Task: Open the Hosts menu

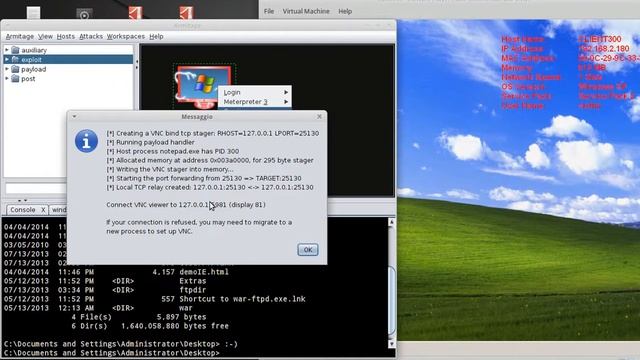Action: [x=65, y=36]
